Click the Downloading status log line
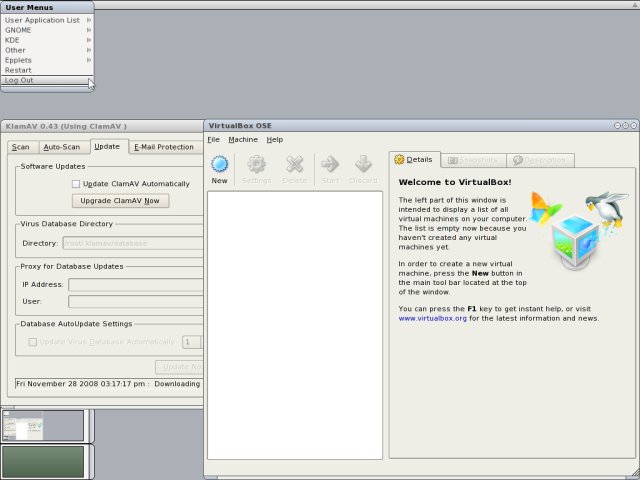This screenshot has height=480, width=640. pos(109,384)
